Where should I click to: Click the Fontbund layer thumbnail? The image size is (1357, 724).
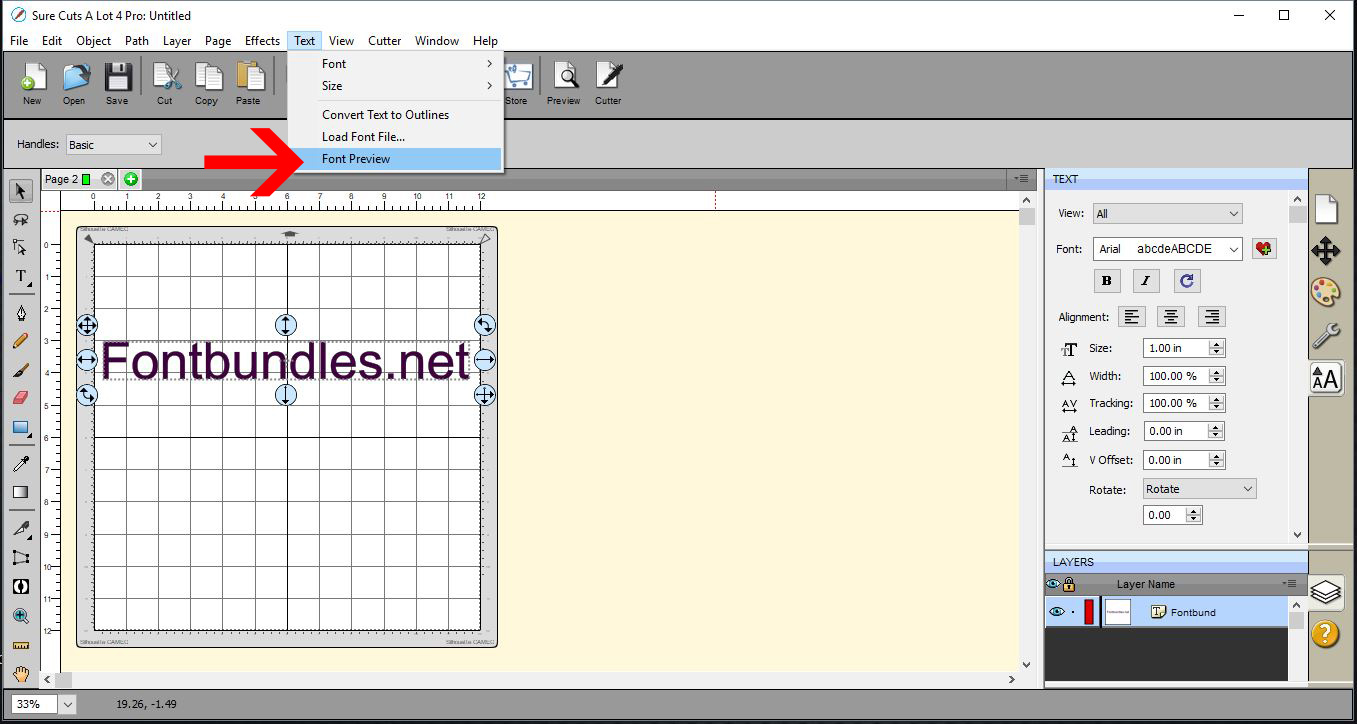click(1118, 612)
